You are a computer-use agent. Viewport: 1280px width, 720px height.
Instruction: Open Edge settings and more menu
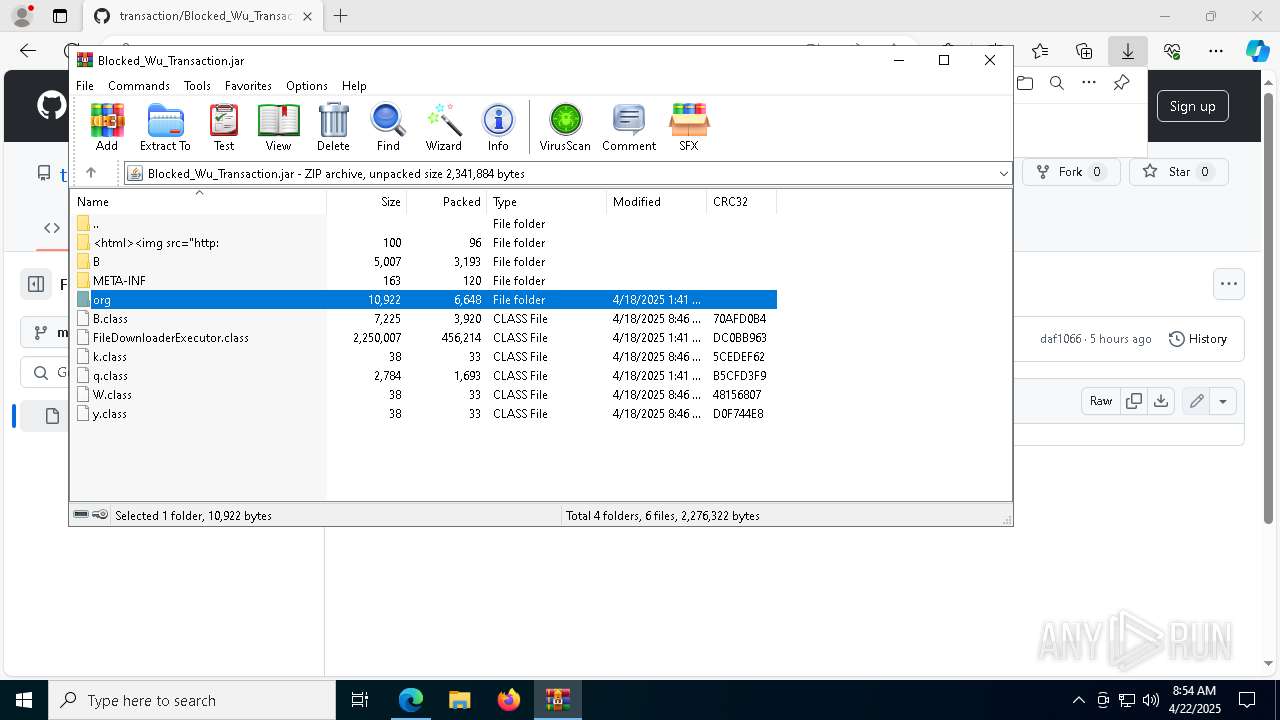pos(1216,51)
